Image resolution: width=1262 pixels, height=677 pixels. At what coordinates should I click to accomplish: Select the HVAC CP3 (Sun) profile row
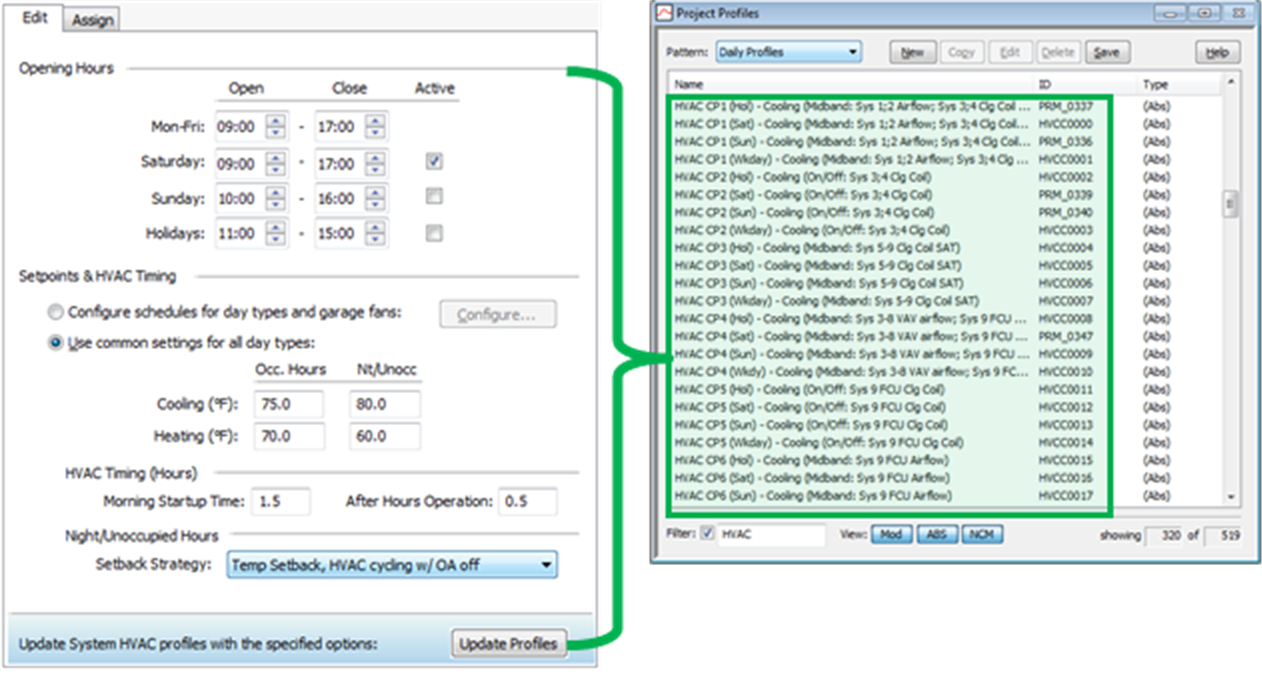click(x=944, y=283)
